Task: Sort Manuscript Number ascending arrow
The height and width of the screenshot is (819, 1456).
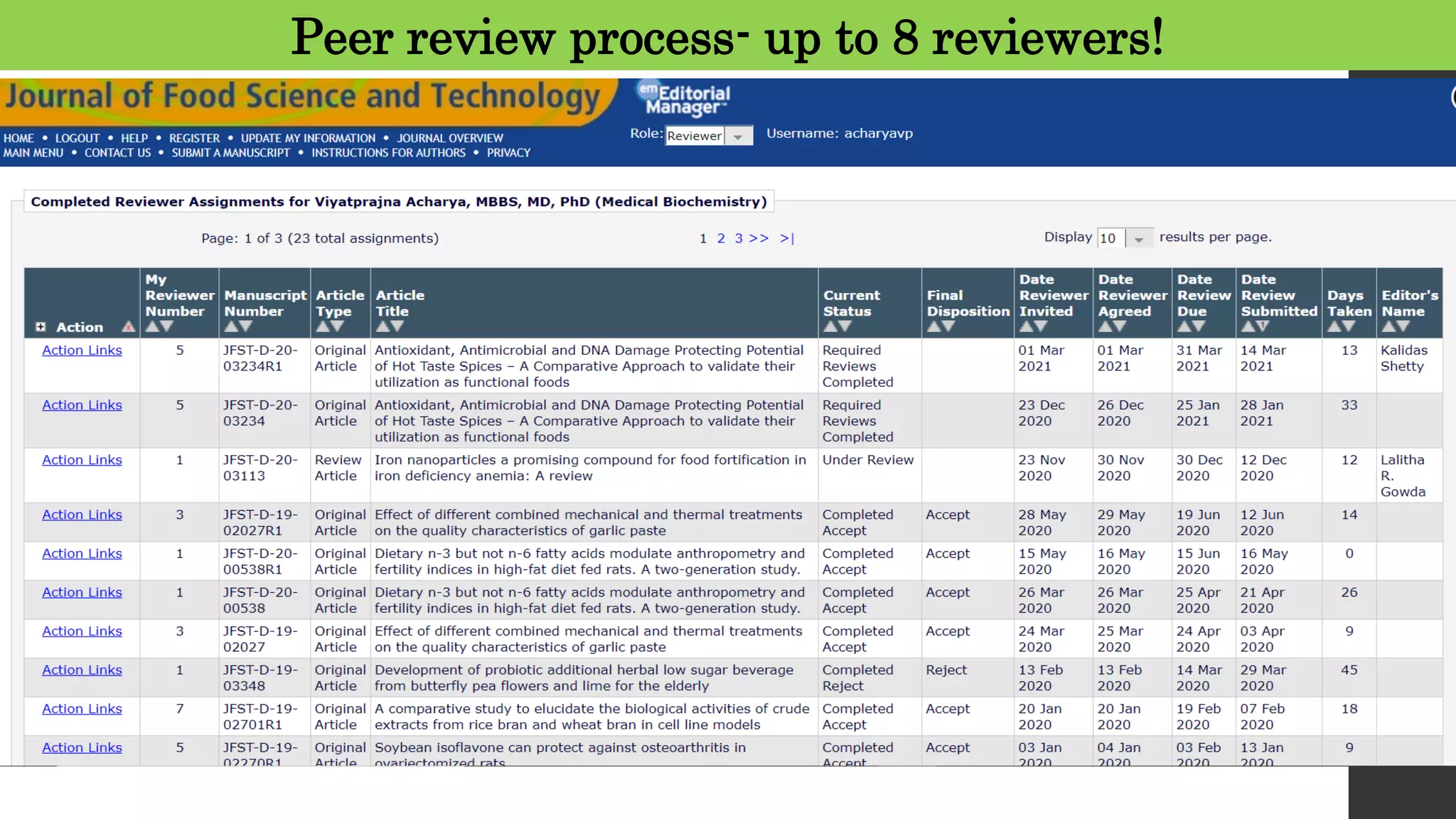Action: point(231,326)
